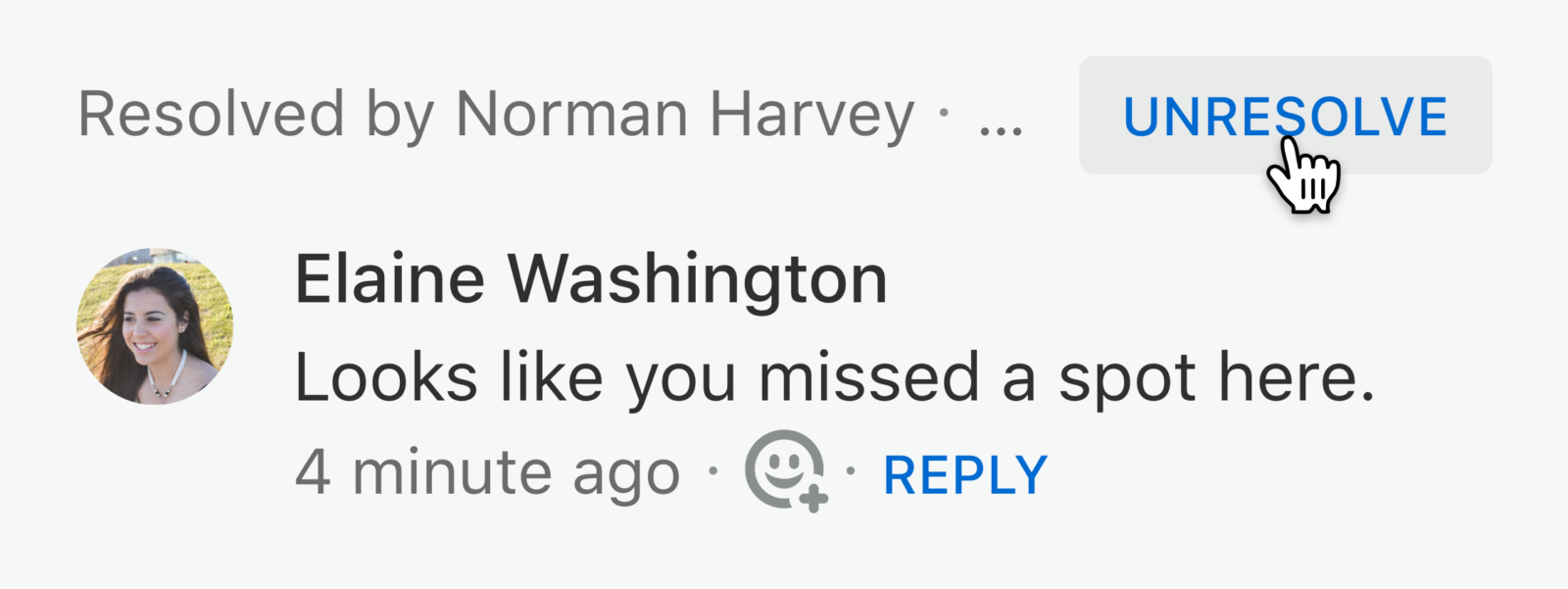Open Elaine Washington's profile photo
Screen dimensions: 1568x589
[x=155, y=326]
